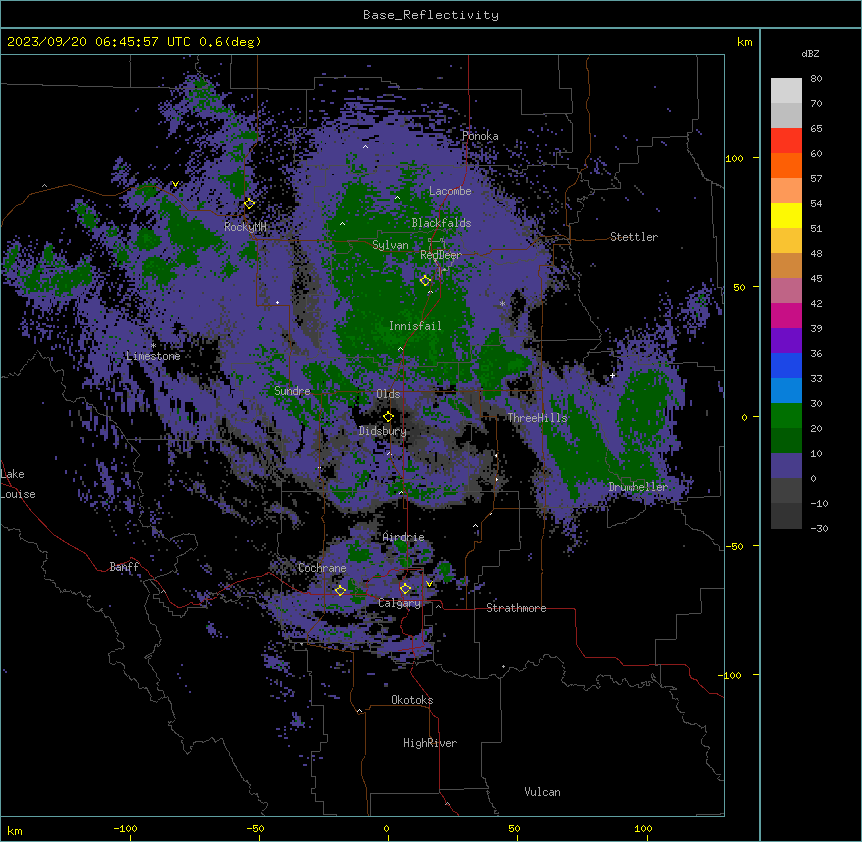Click the Didsbury map label

click(x=383, y=431)
